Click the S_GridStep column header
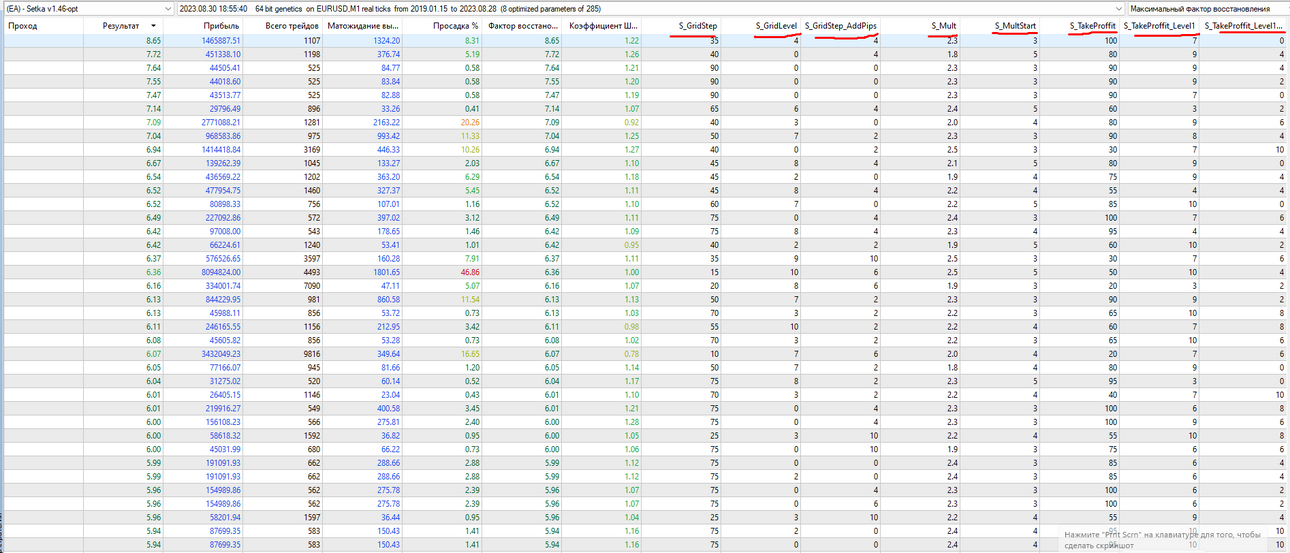Image resolution: width=1290 pixels, height=553 pixels. click(698, 25)
